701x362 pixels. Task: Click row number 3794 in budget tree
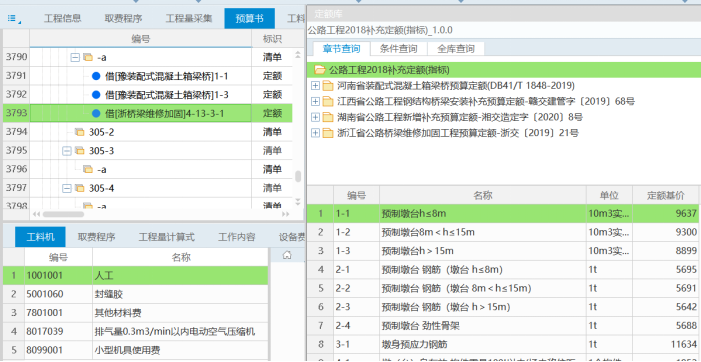(17, 132)
